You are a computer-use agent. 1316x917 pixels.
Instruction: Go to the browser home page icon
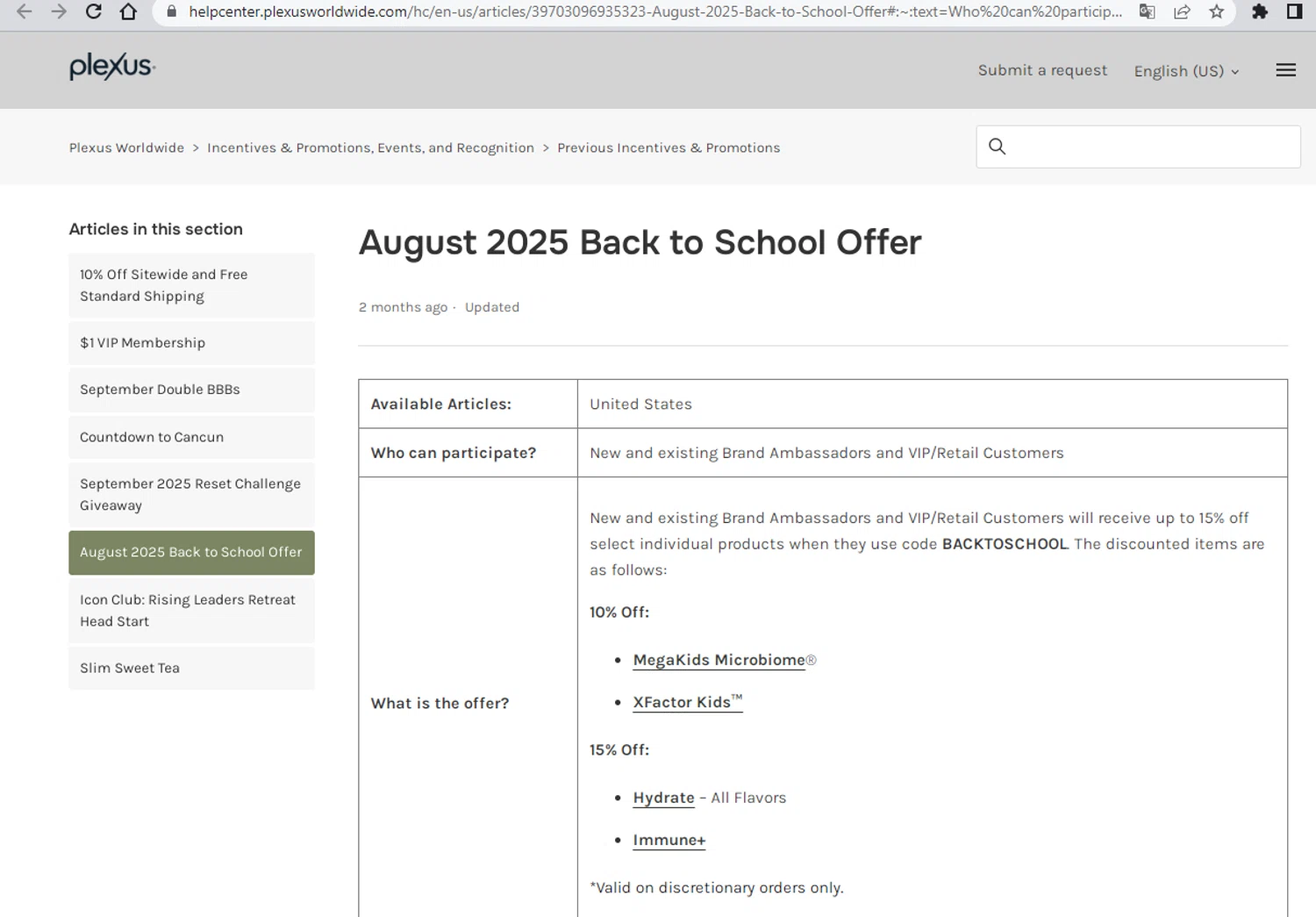click(x=128, y=11)
